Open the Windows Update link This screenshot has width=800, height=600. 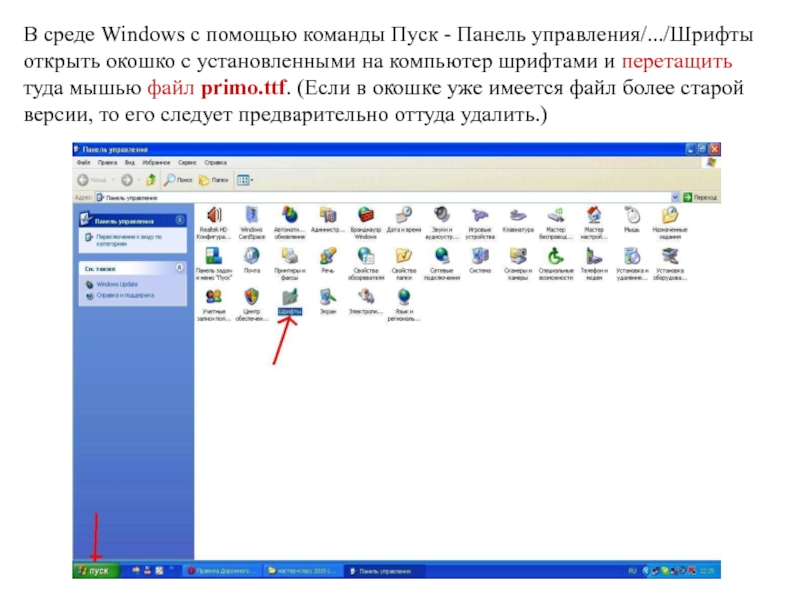pyautogui.click(x=117, y=284)
